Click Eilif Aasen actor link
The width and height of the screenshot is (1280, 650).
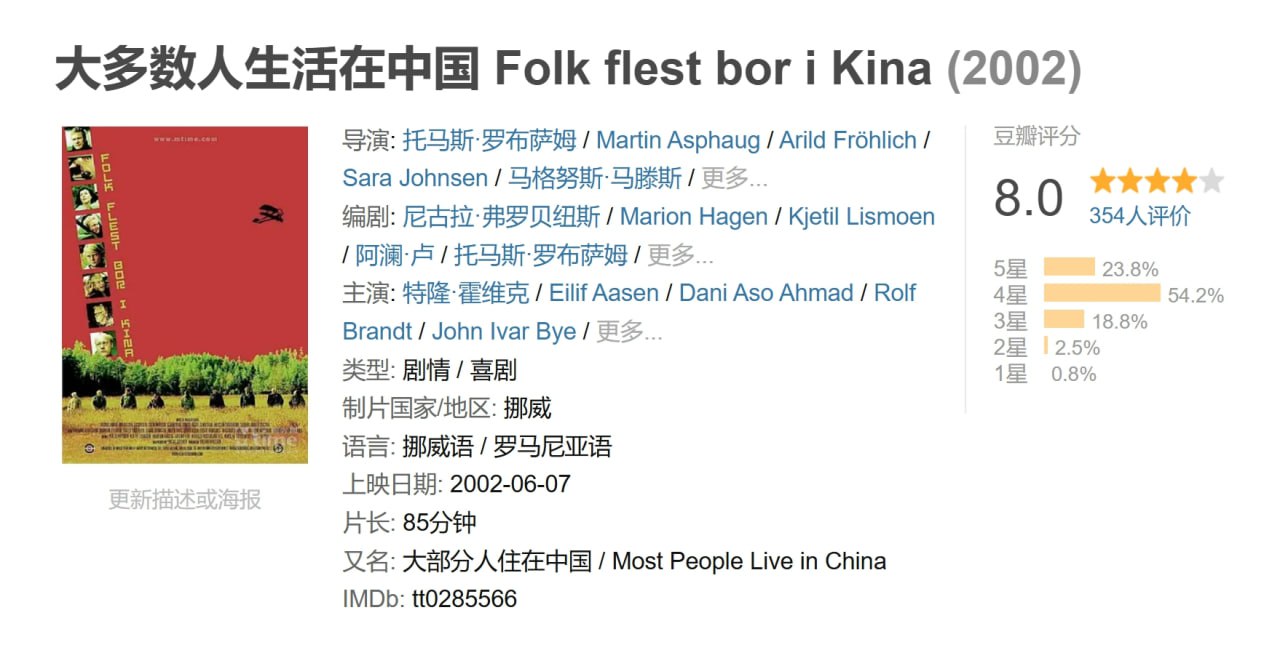[x=604, y=293]
